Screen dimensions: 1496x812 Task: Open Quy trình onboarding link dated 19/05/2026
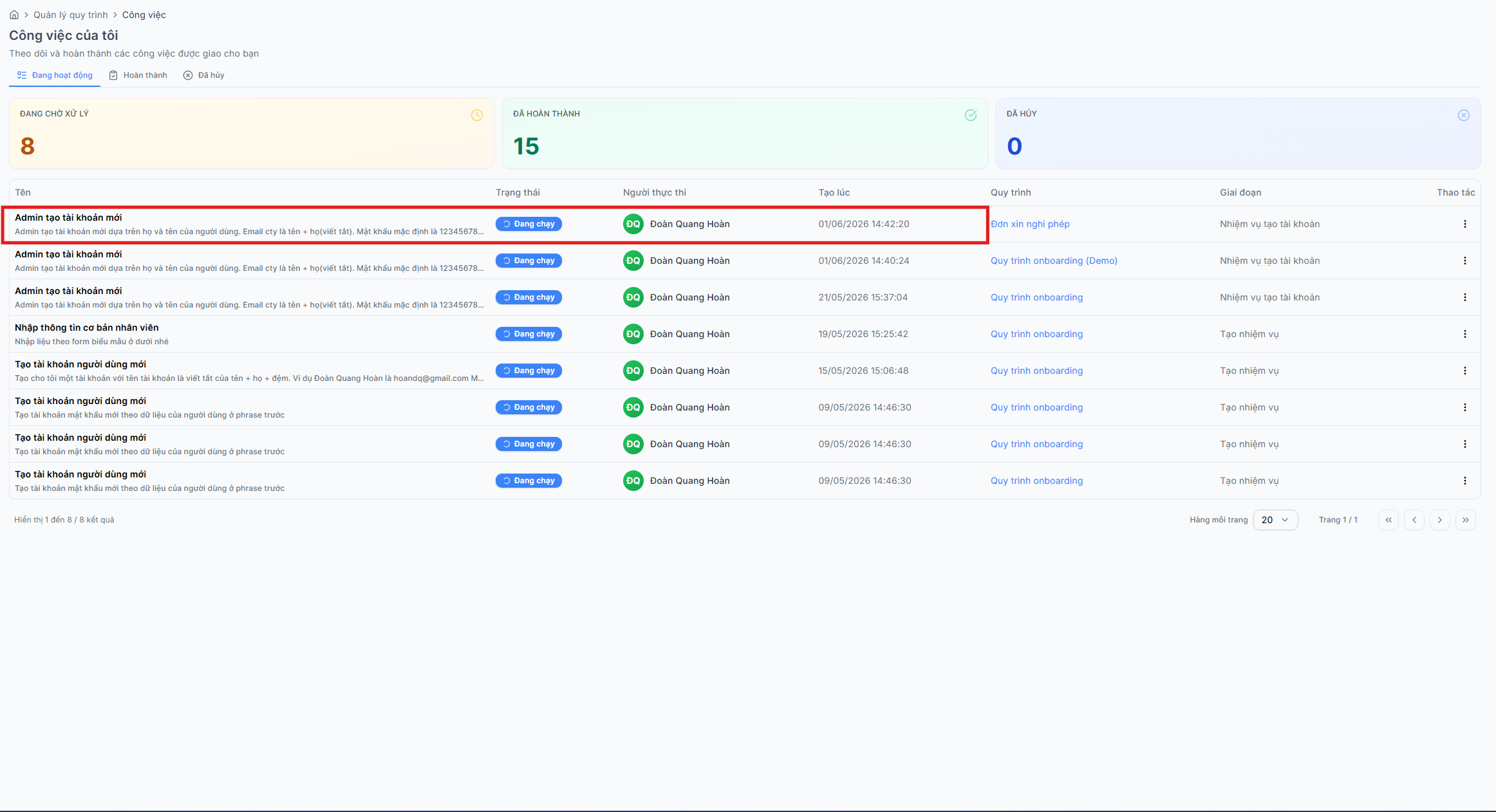pos(1036,334)
